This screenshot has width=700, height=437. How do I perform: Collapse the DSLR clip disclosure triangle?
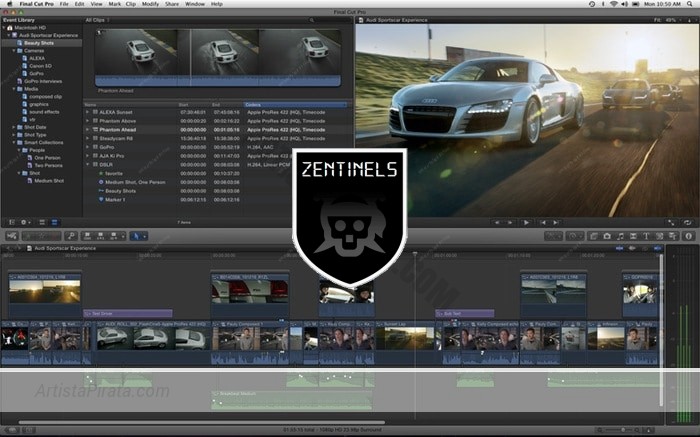click(x=88, y=165)
